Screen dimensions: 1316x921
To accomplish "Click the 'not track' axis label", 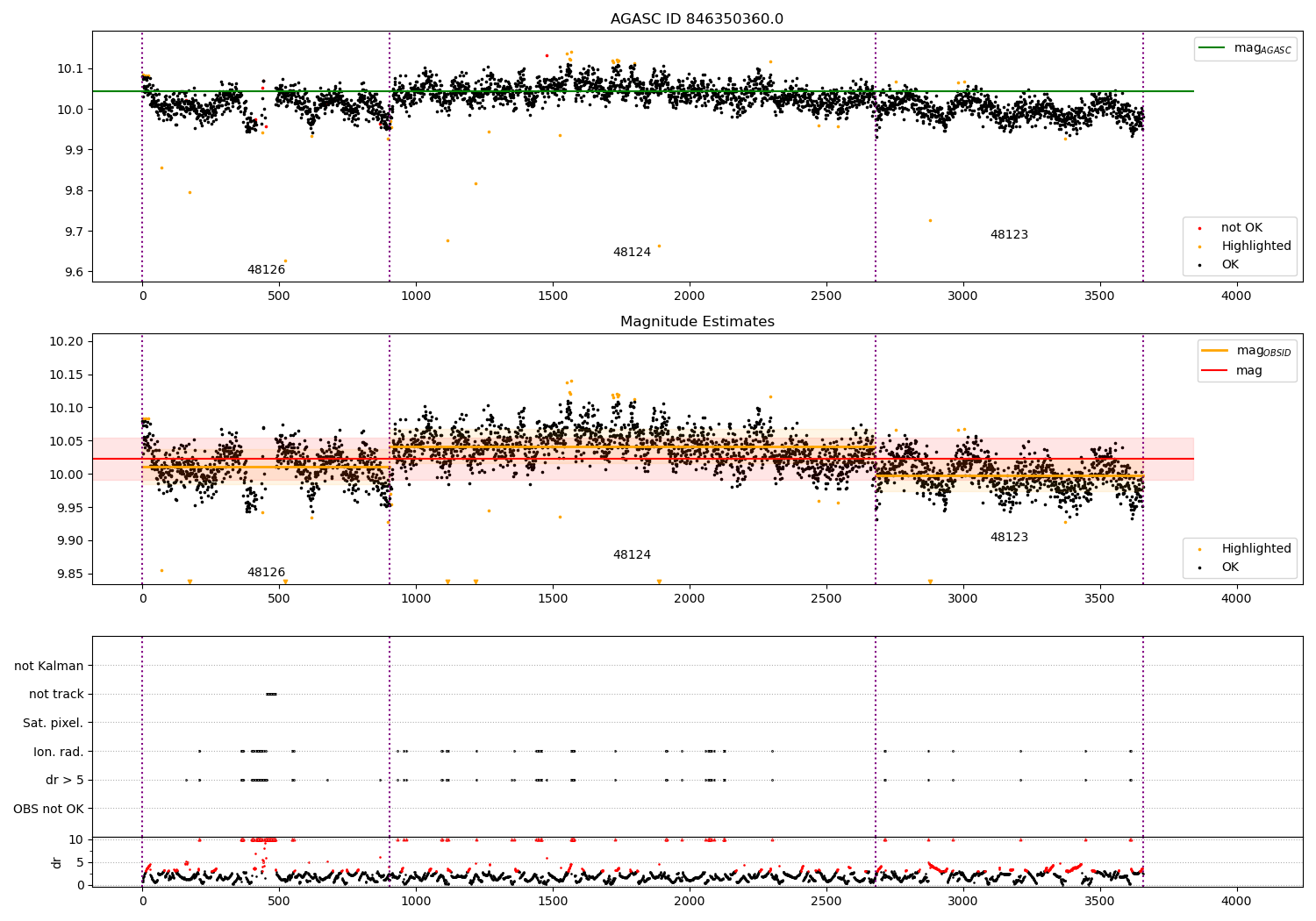I will pos(56,694).
